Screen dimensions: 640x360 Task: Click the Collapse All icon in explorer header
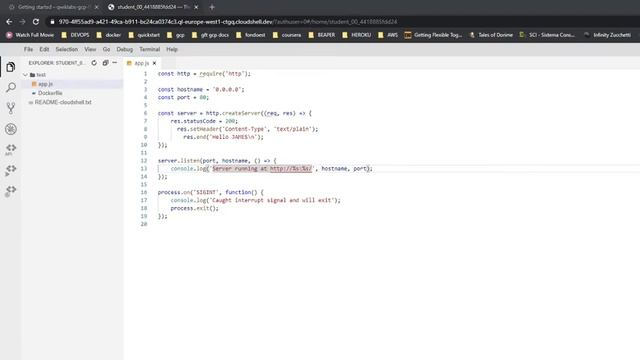click(x=105, y=63)
